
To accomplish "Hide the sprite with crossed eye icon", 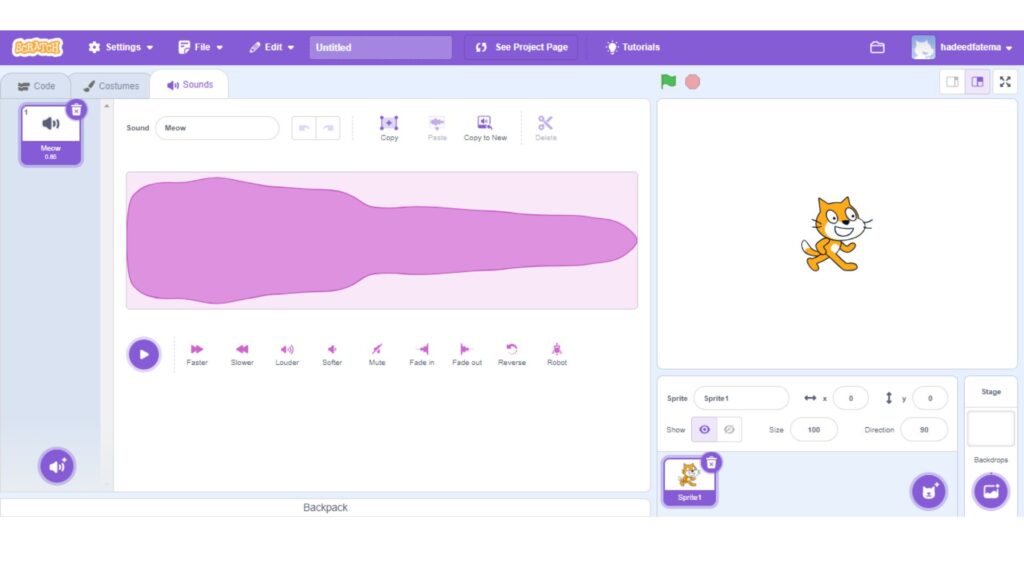I will click(x=729, y=430).
